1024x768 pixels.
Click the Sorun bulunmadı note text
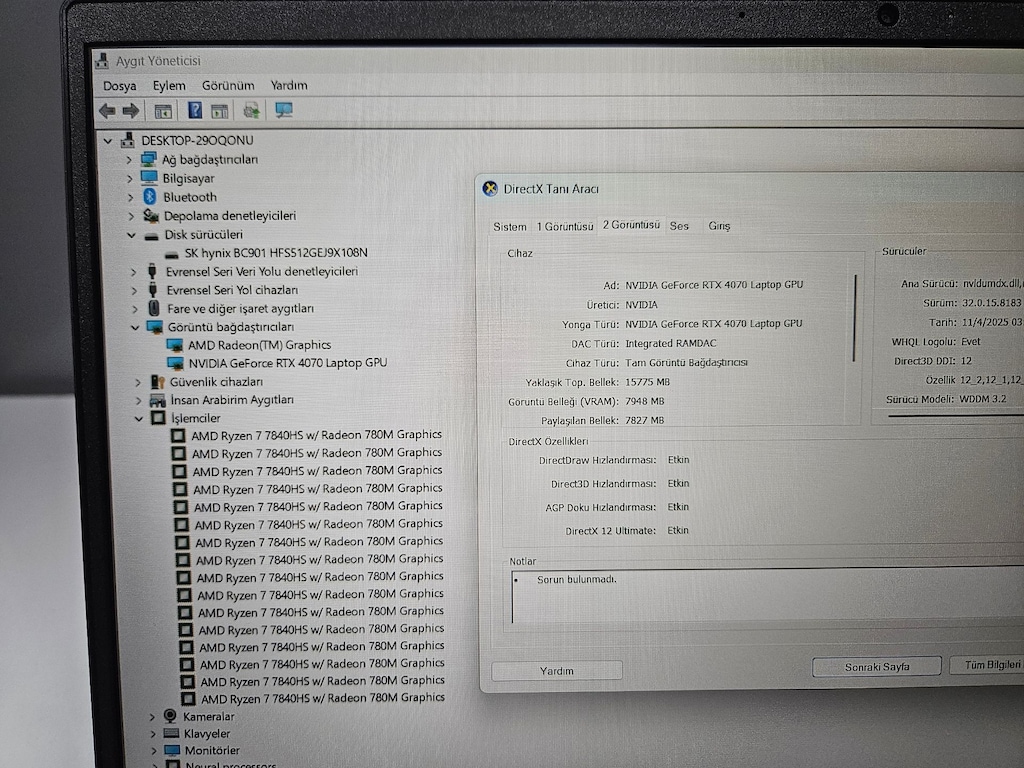click(576, 579)
